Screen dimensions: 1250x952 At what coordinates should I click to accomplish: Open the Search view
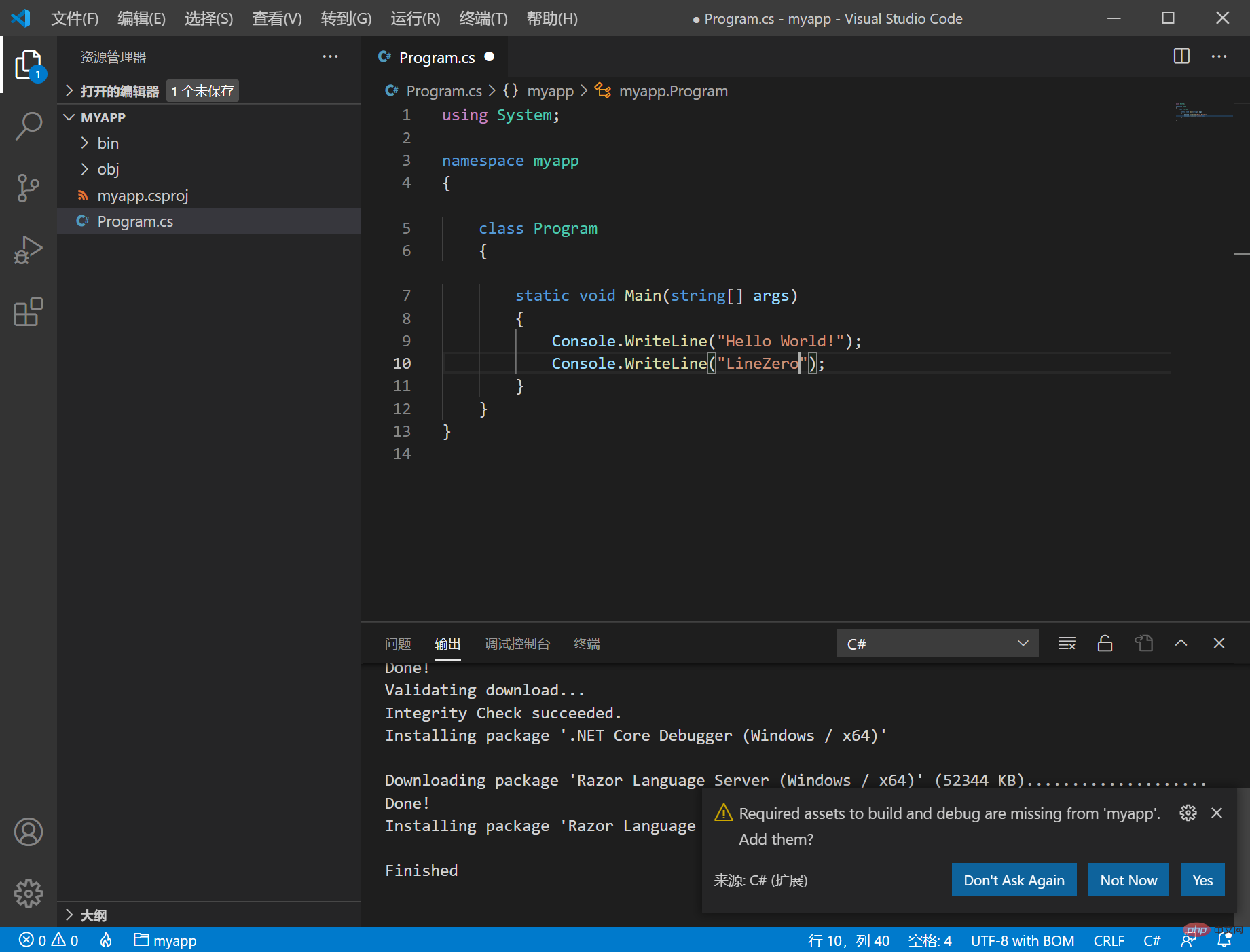tap(28, 126)
